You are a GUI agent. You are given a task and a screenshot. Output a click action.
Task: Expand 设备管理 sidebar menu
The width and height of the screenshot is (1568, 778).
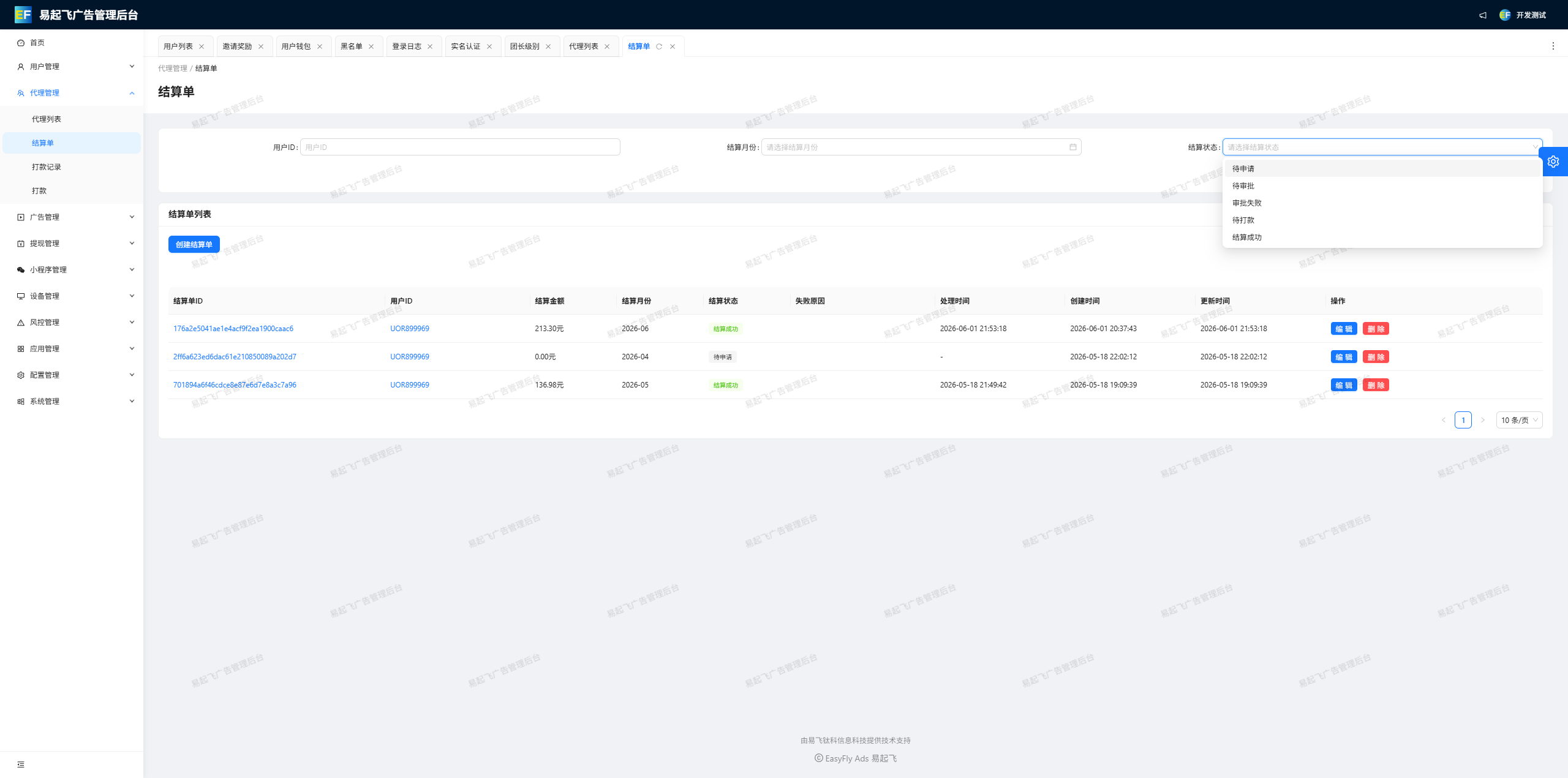click(x=72, y=296)
